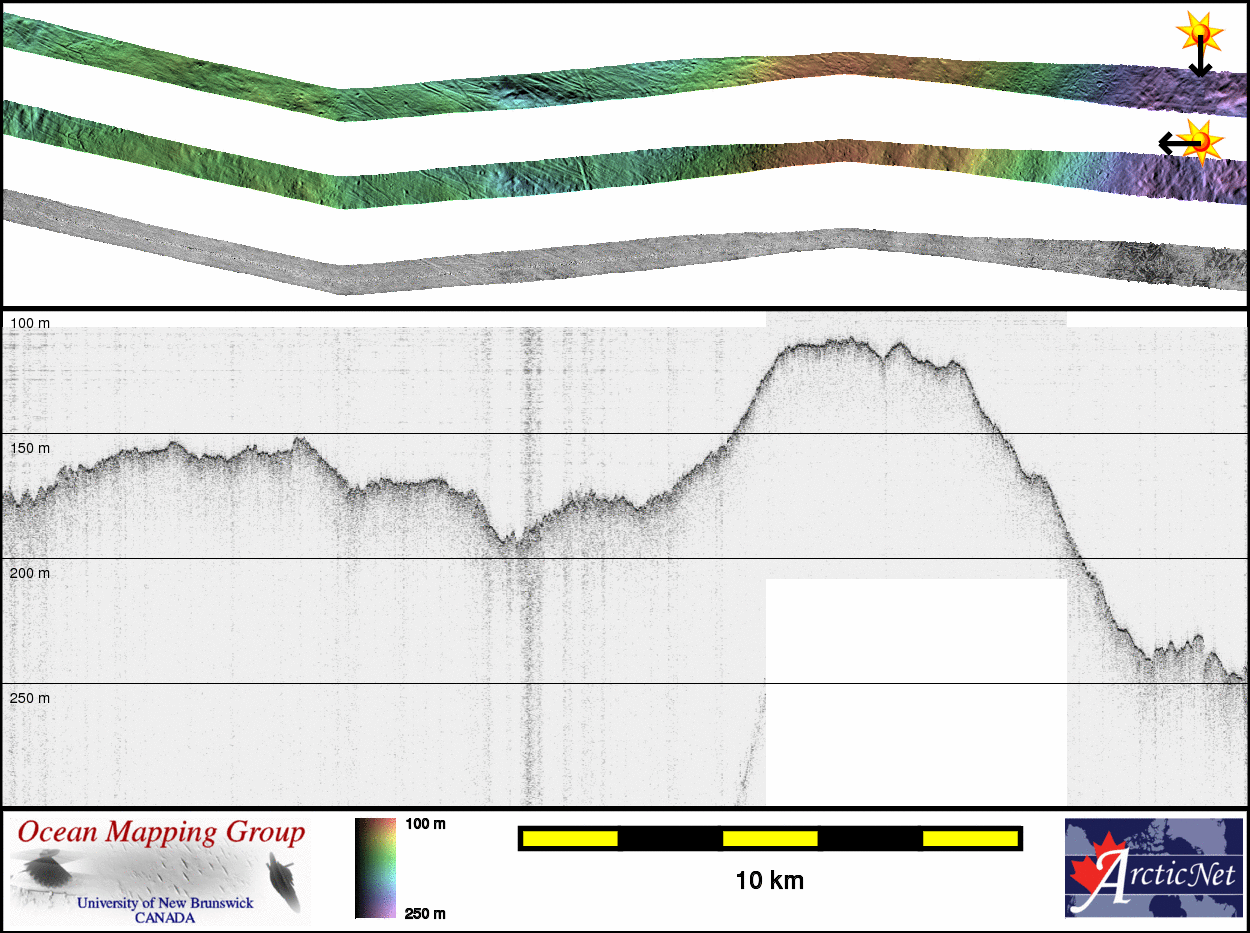This screenshot has width=1250, height=933.
Task: Click the leftmost yellow segment of scale bar
Action: [x=569, y=838]
